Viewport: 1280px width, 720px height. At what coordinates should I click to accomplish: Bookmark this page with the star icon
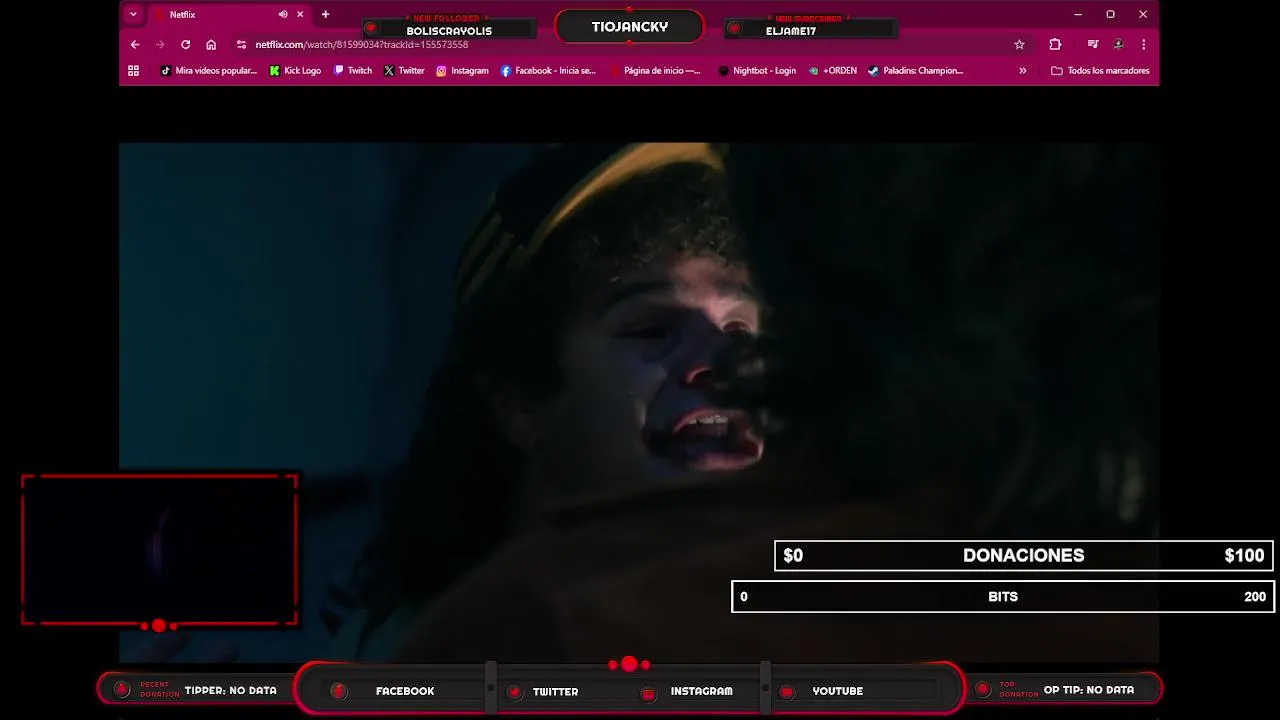(1019, 45)
